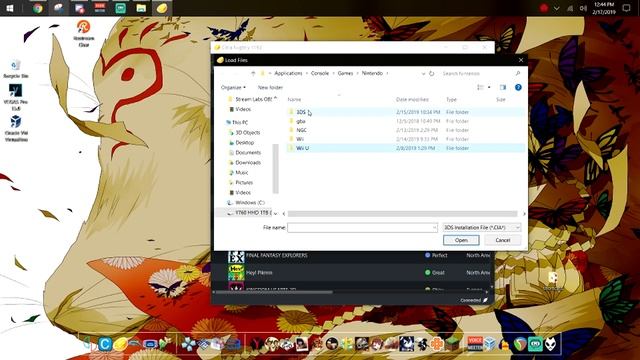This screenshot has width=640, height=360.
Task: Click the Connected status icon in Citra
Action: [485, 300]
